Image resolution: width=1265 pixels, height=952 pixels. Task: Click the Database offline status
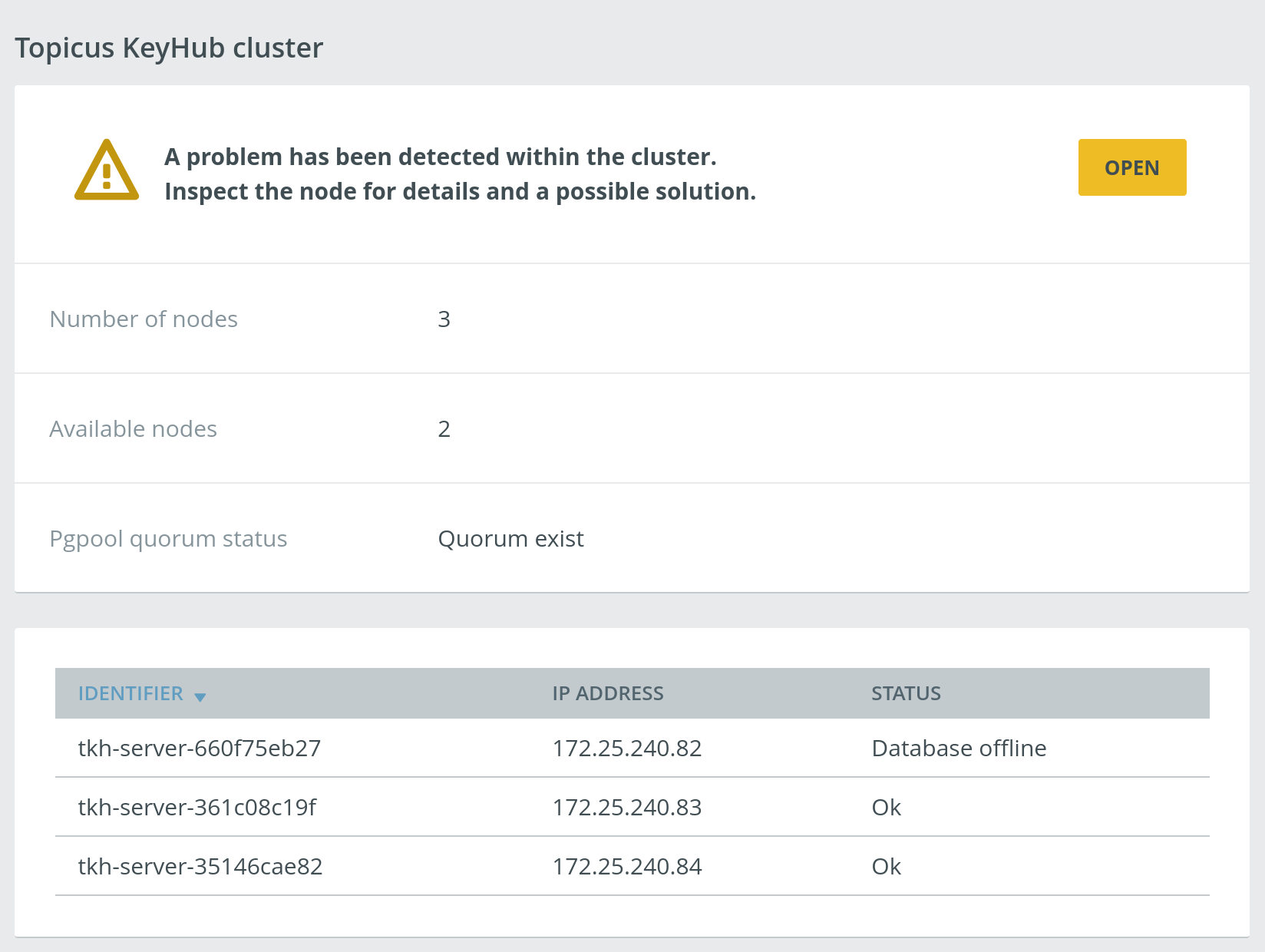959,748
